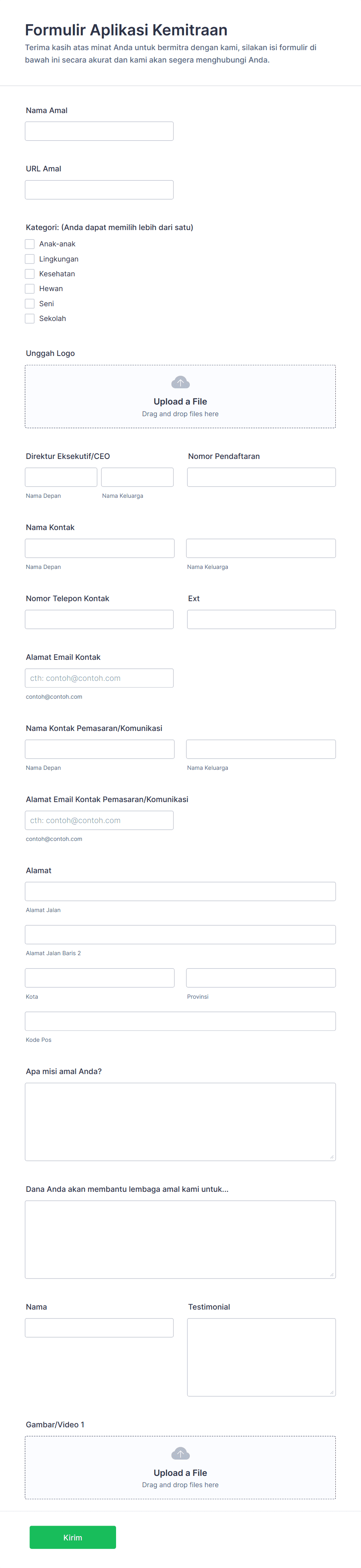Image resolution: width=361 pixels, height=1568 pixels.
Task: Click the Ext input field
Action: click(261, 619)
